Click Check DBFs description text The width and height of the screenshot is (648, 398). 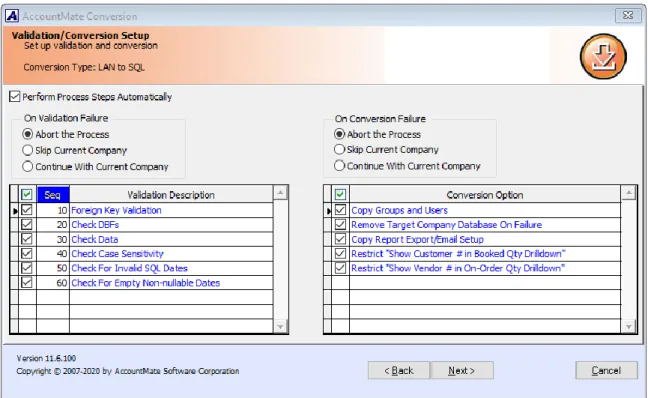[x=95, y=225]
